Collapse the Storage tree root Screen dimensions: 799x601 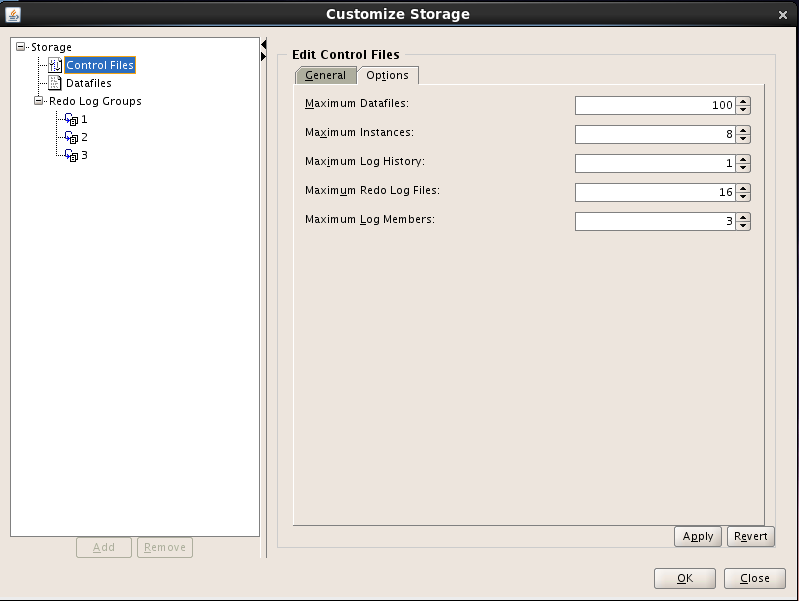click(20, 47)
